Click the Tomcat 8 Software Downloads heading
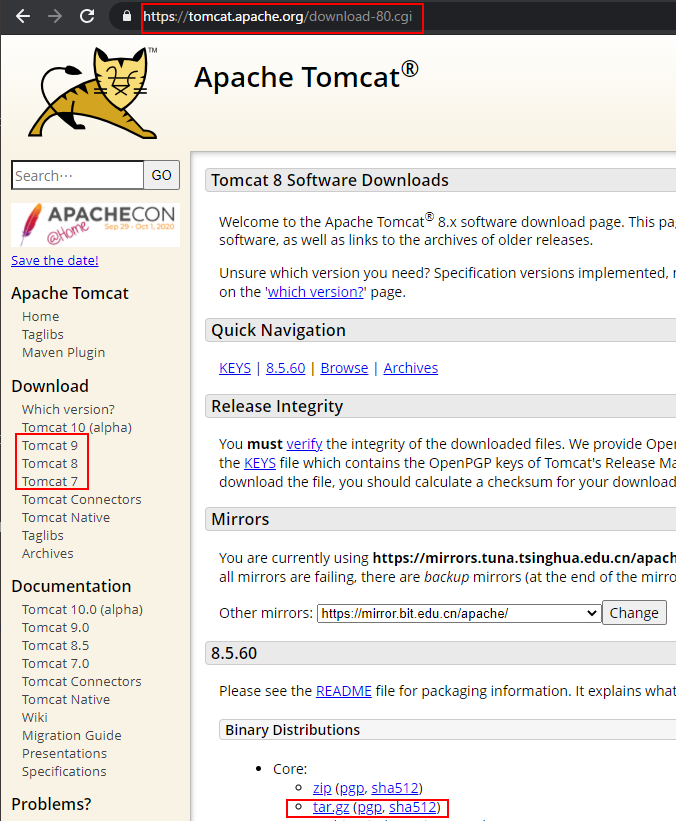Viewport: 676px width, 821px height. coord(330,180)
